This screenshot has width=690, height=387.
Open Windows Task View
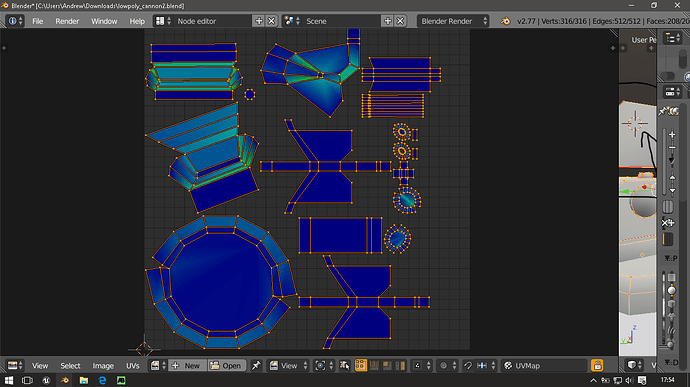click(27, 380)
